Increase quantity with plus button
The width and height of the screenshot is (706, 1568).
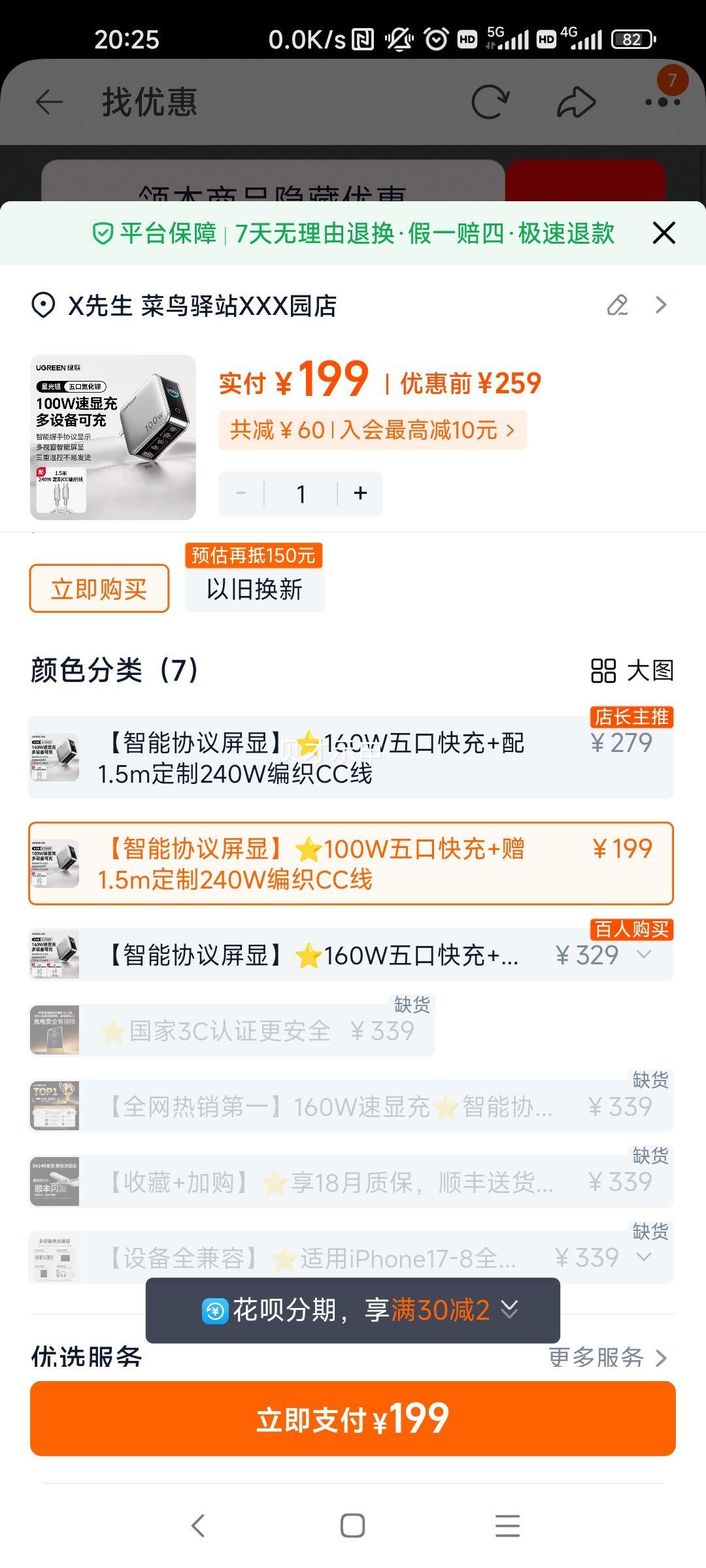point(360,493)
